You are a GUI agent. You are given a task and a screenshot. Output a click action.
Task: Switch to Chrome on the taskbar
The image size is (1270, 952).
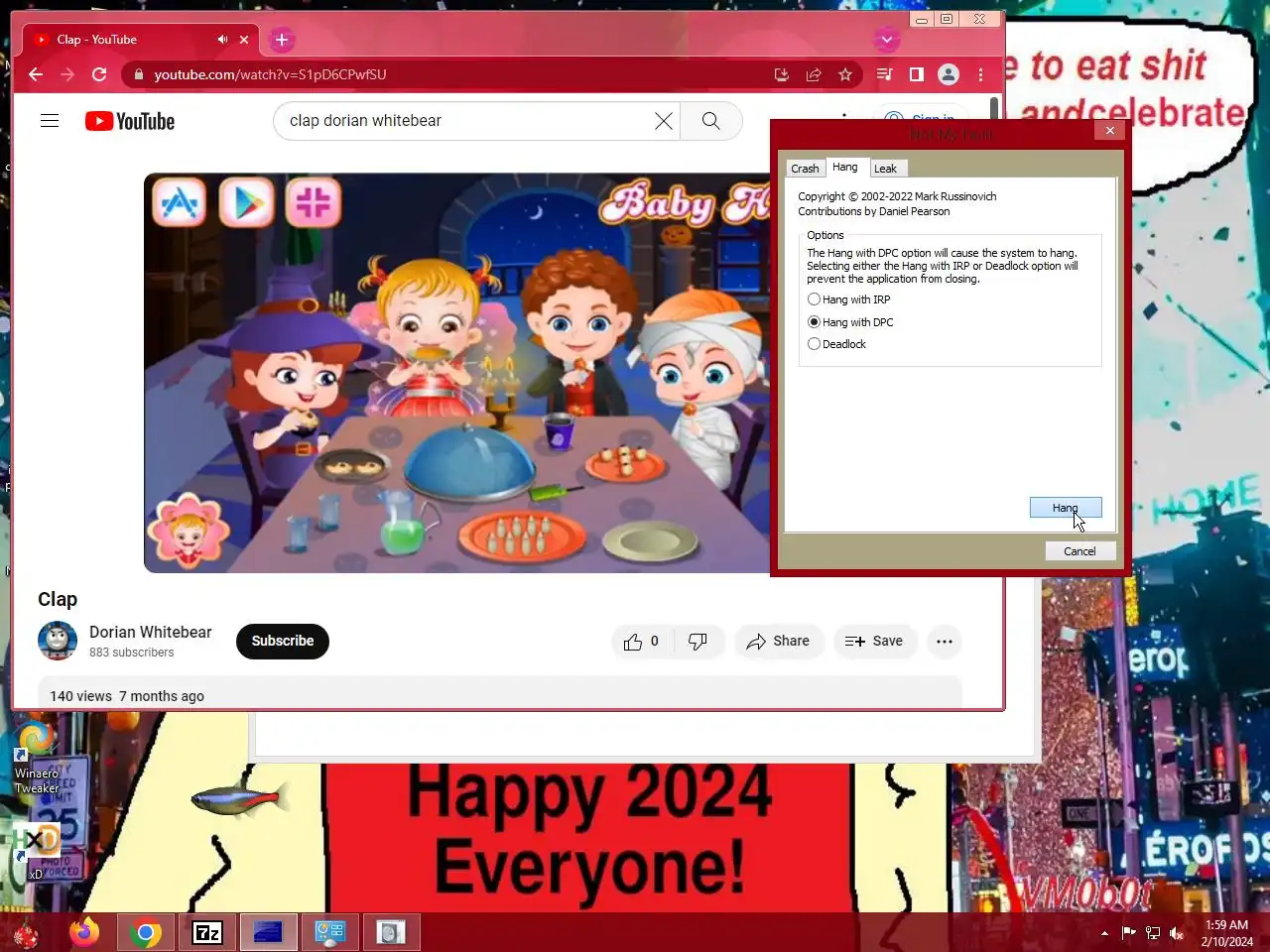pos(146,932)
